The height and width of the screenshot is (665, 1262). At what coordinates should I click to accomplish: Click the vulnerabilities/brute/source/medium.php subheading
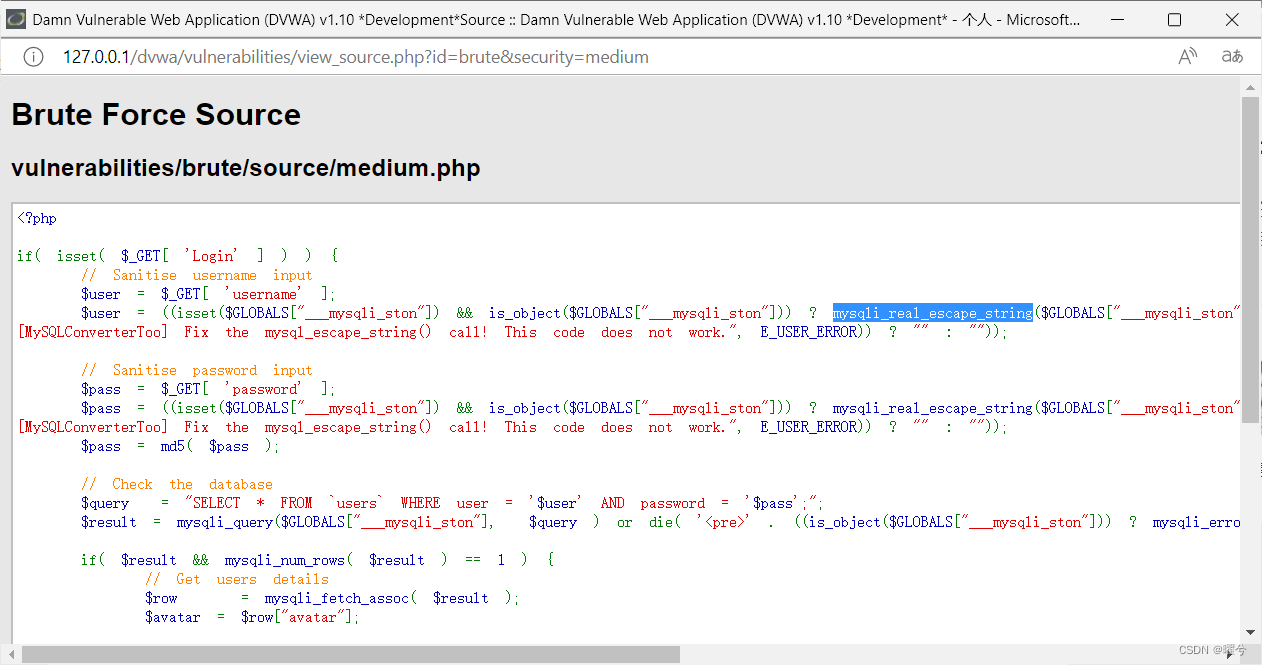(246, 168)
